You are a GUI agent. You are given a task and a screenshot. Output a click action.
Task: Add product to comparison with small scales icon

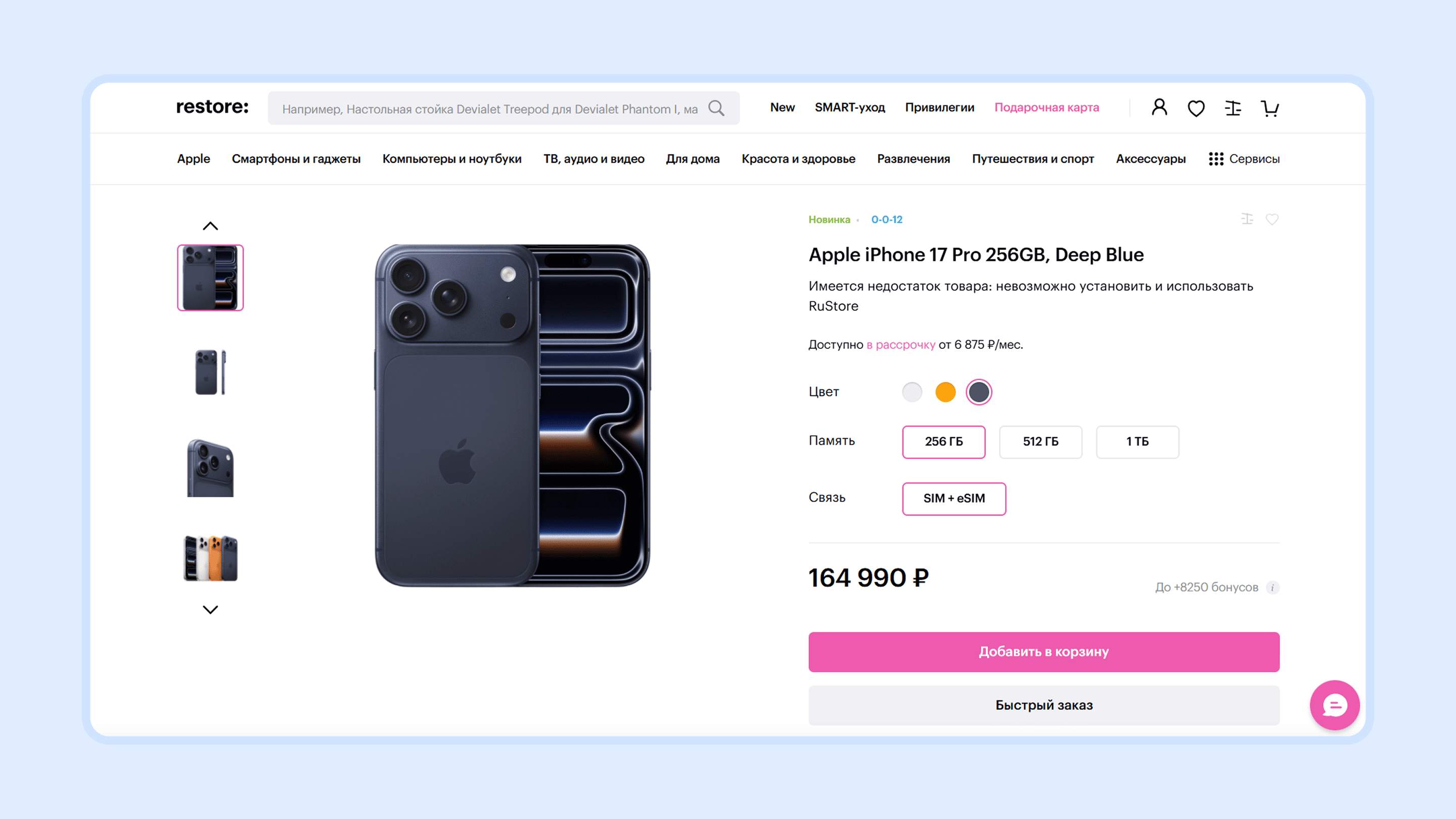click(1247, 219)
